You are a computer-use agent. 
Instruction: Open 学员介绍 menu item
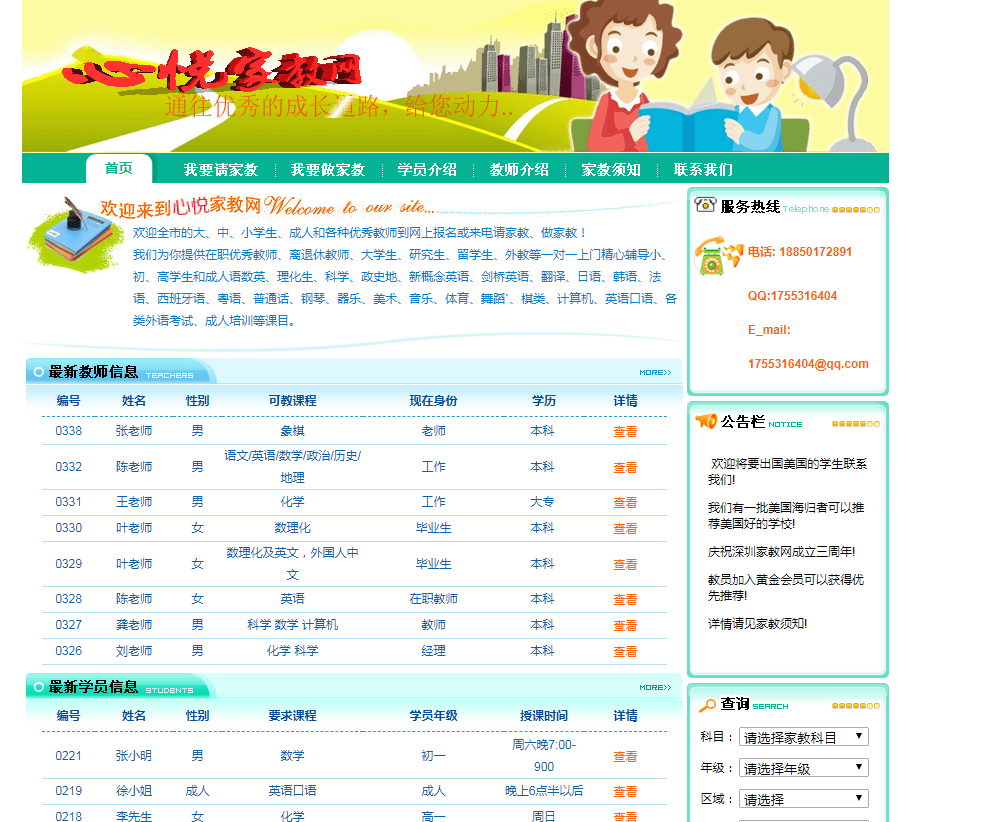point(427,170)
